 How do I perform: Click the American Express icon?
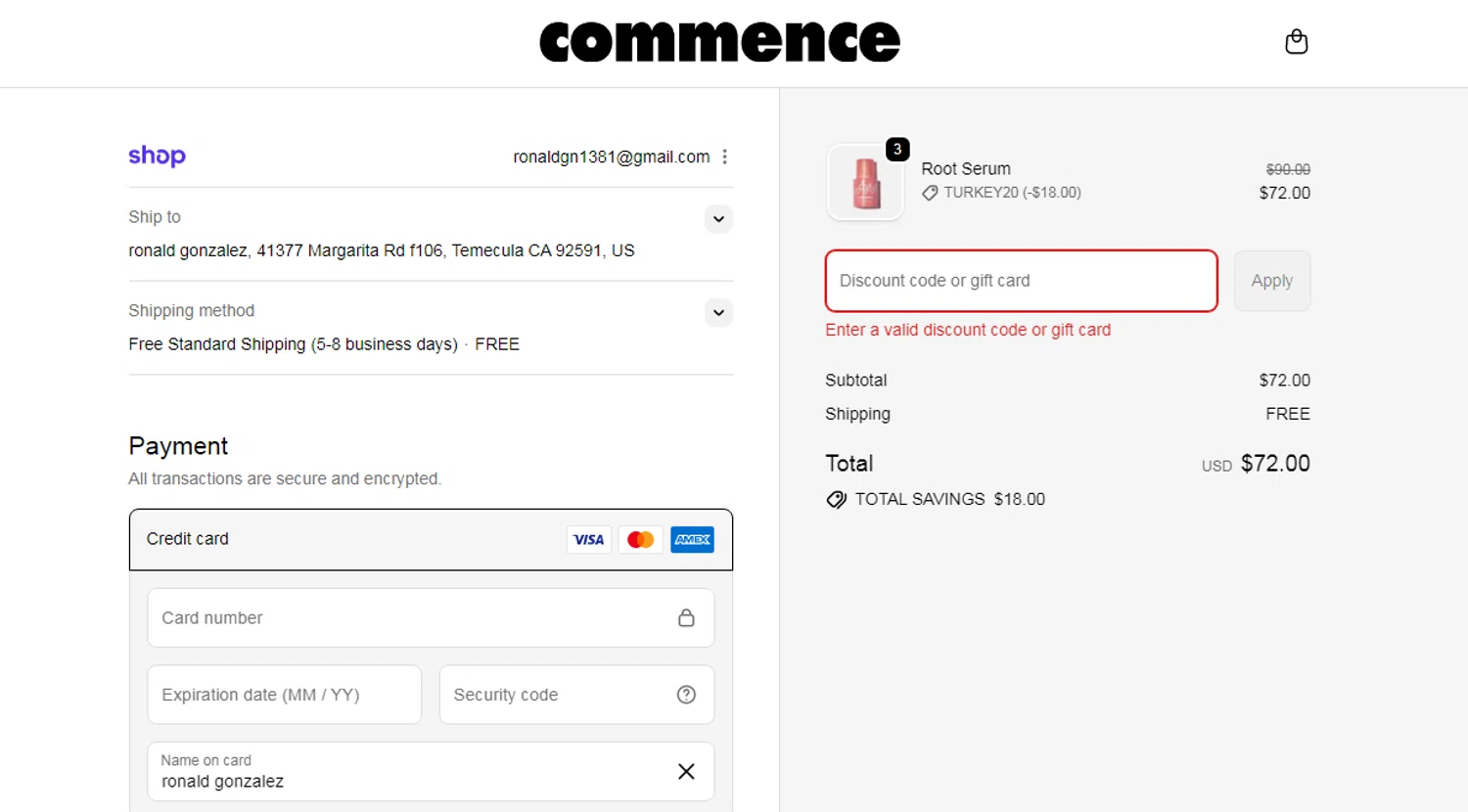tap(692, 539)
